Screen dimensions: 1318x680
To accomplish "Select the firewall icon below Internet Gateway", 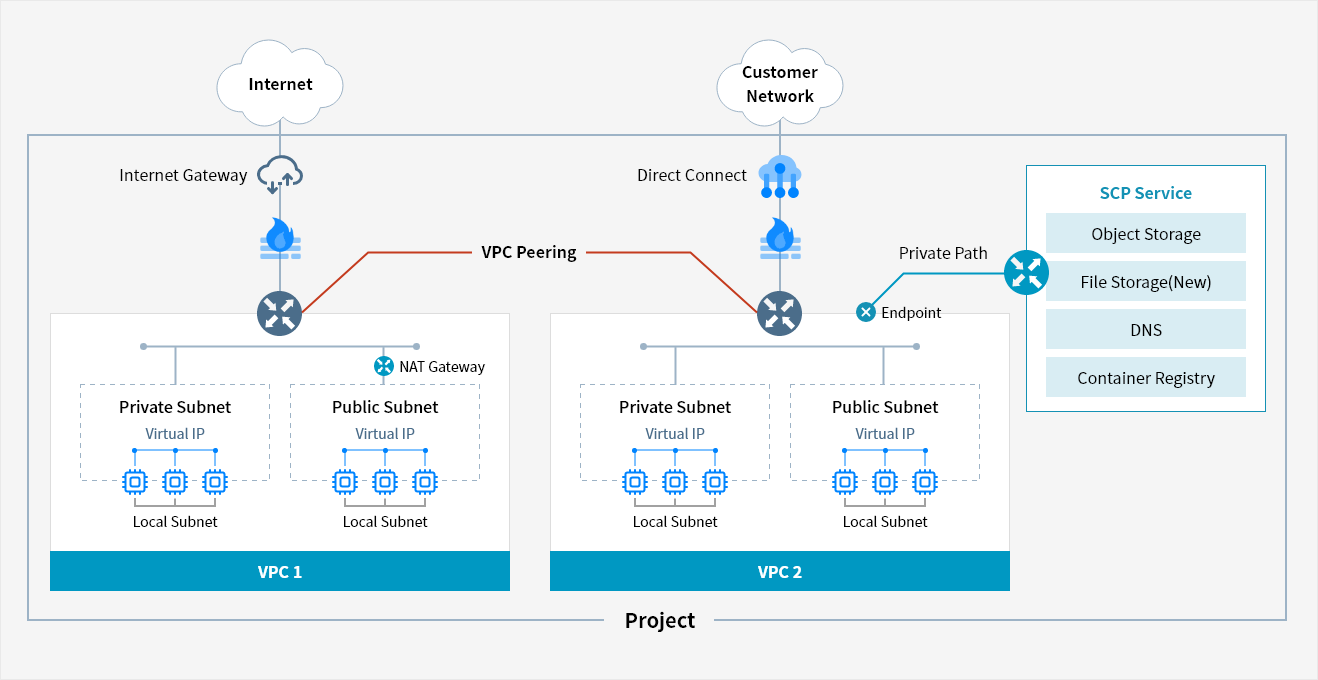I will (280, 240).
